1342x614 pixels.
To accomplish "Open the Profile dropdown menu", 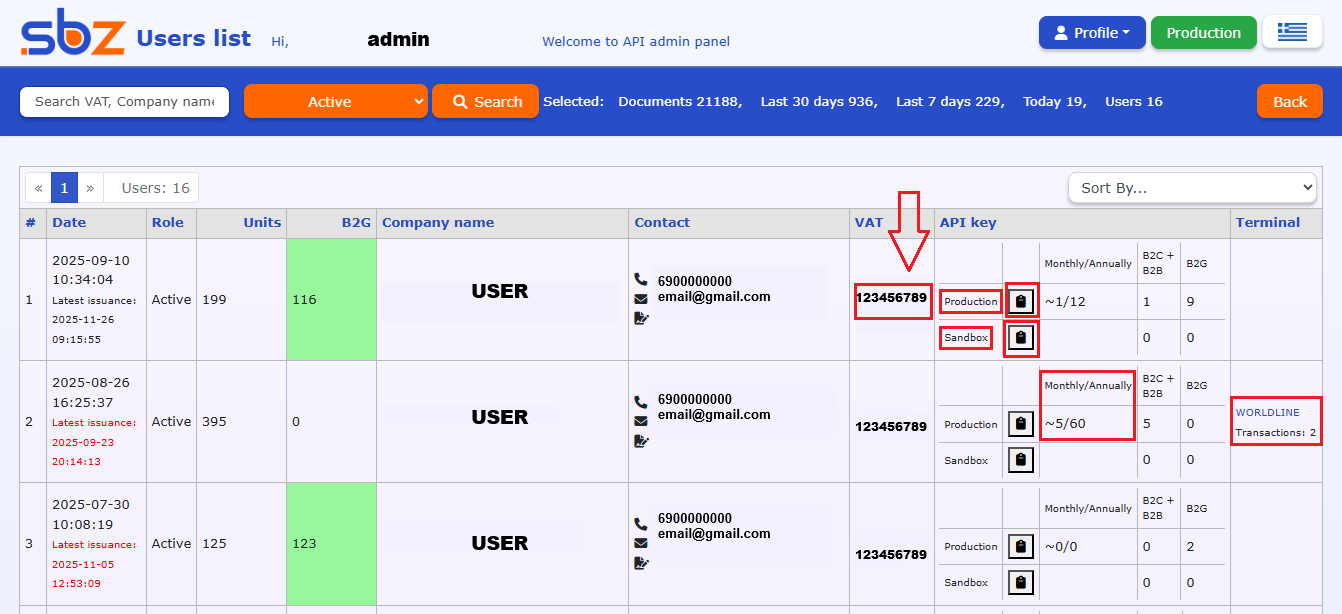I will (1092, 32).
